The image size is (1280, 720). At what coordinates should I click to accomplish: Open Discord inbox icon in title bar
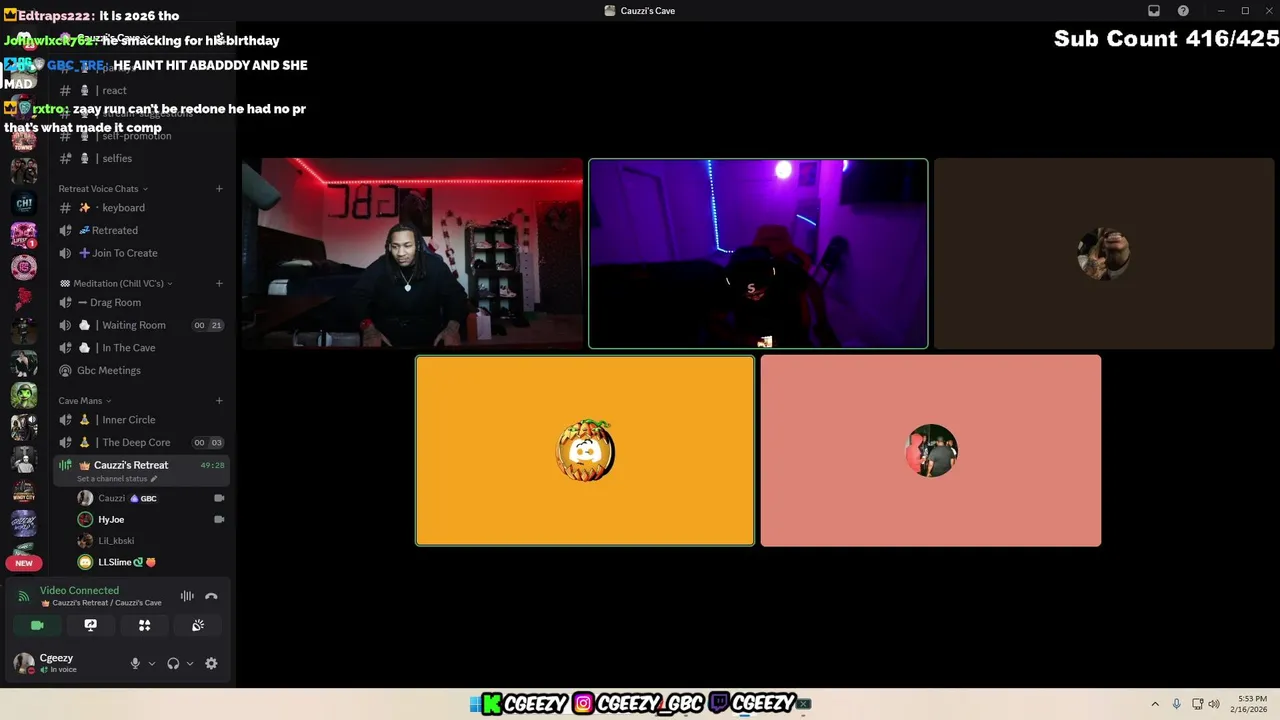1154,11
